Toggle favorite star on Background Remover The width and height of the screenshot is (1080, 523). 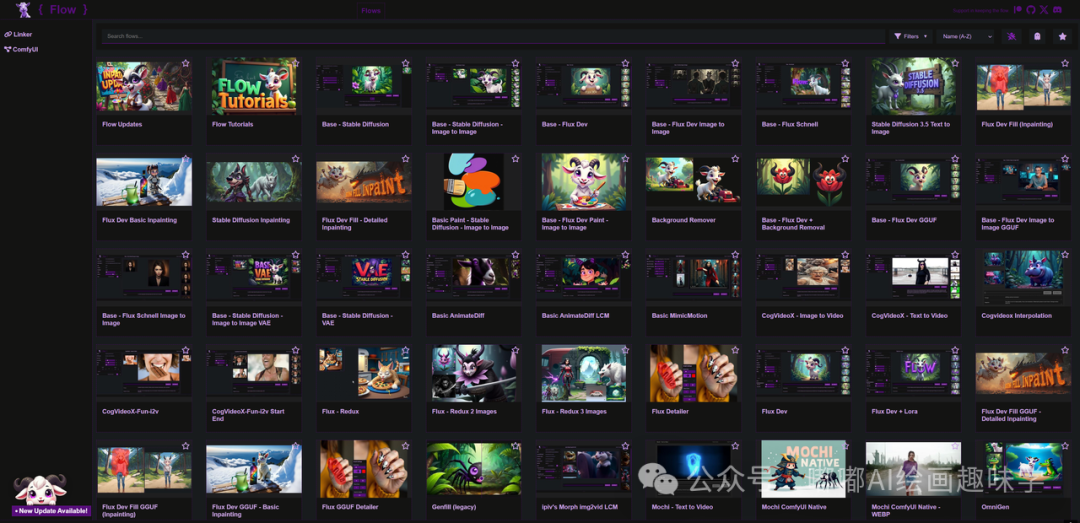735,158
